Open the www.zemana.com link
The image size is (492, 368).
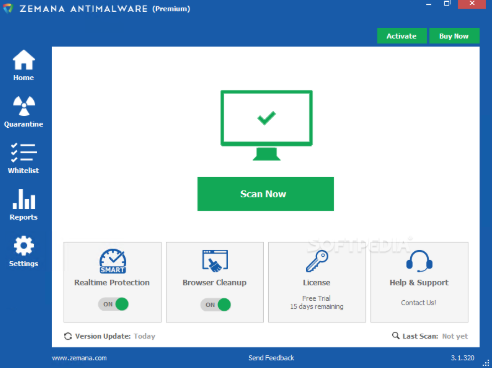tap(79, 358)
